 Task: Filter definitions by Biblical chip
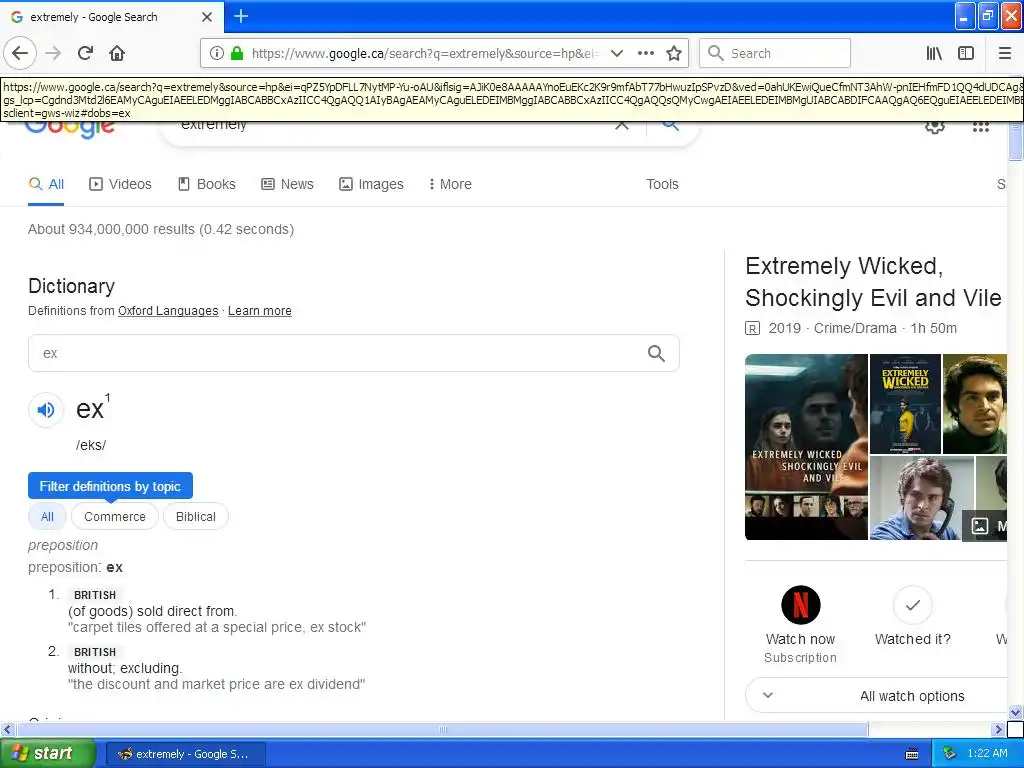(195, 517)
